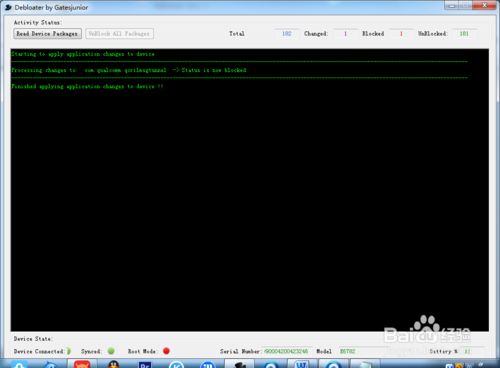Select the Changed count field
The width and height of the screenshot is (500, 368).
[346, 34]
